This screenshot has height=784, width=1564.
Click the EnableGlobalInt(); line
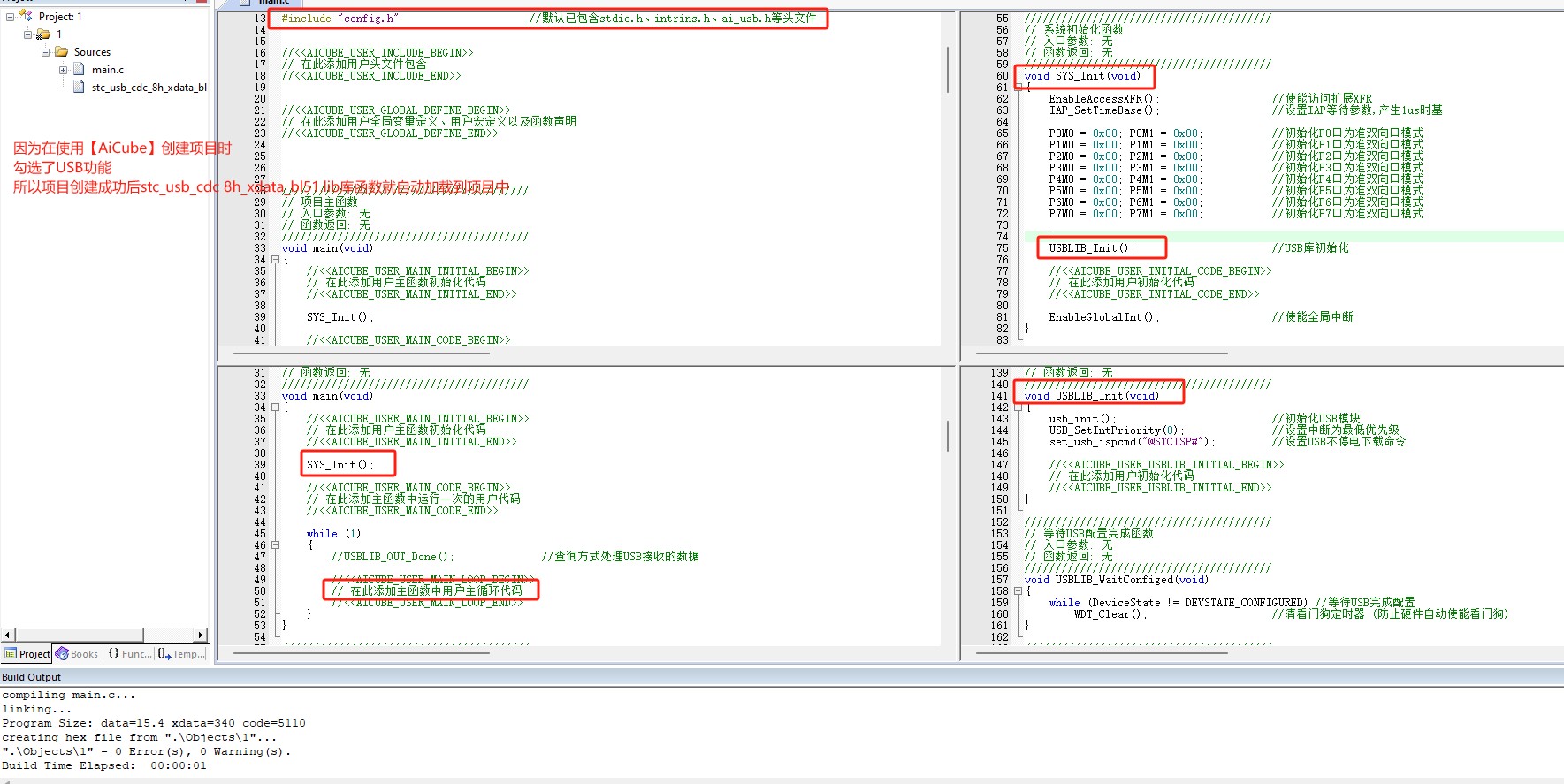pos(1103,317)
